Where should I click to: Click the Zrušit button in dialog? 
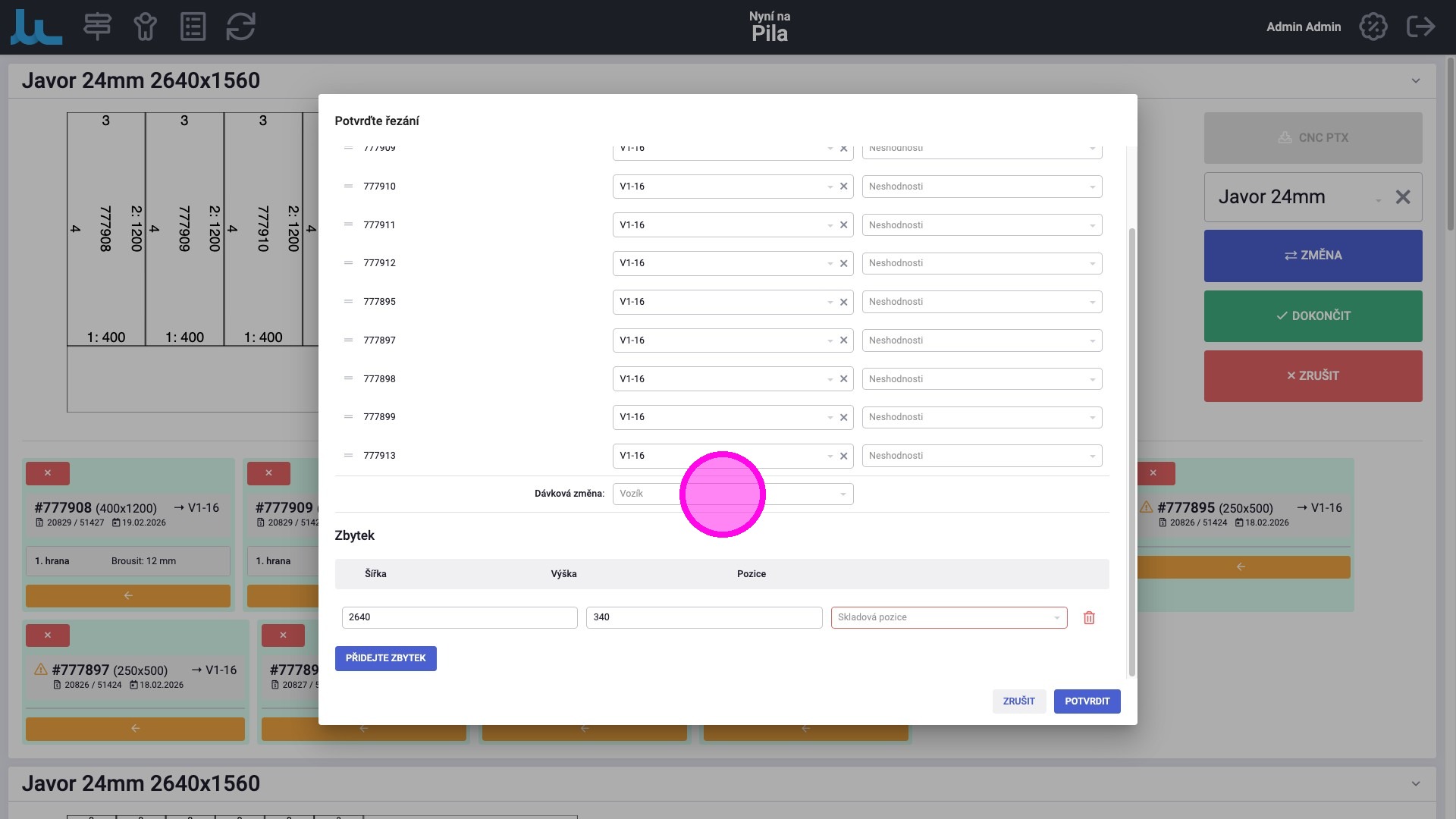point(1018,701)
